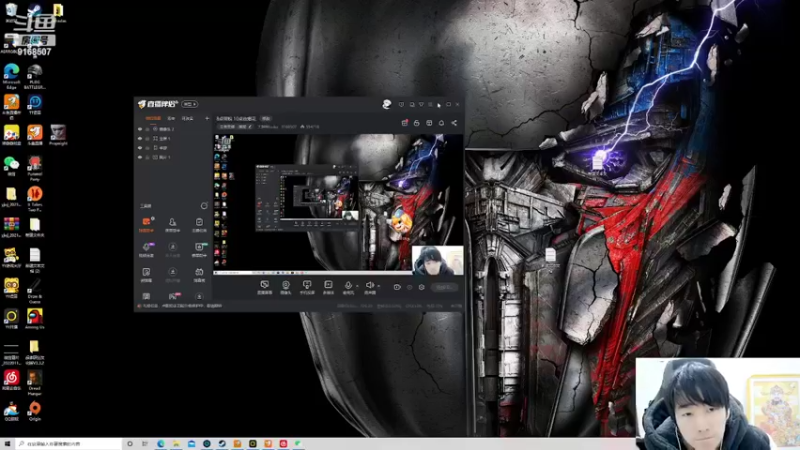Open Steam from the taskbar
The width and height of the screenshot is (800, 450).
point(222,444)
